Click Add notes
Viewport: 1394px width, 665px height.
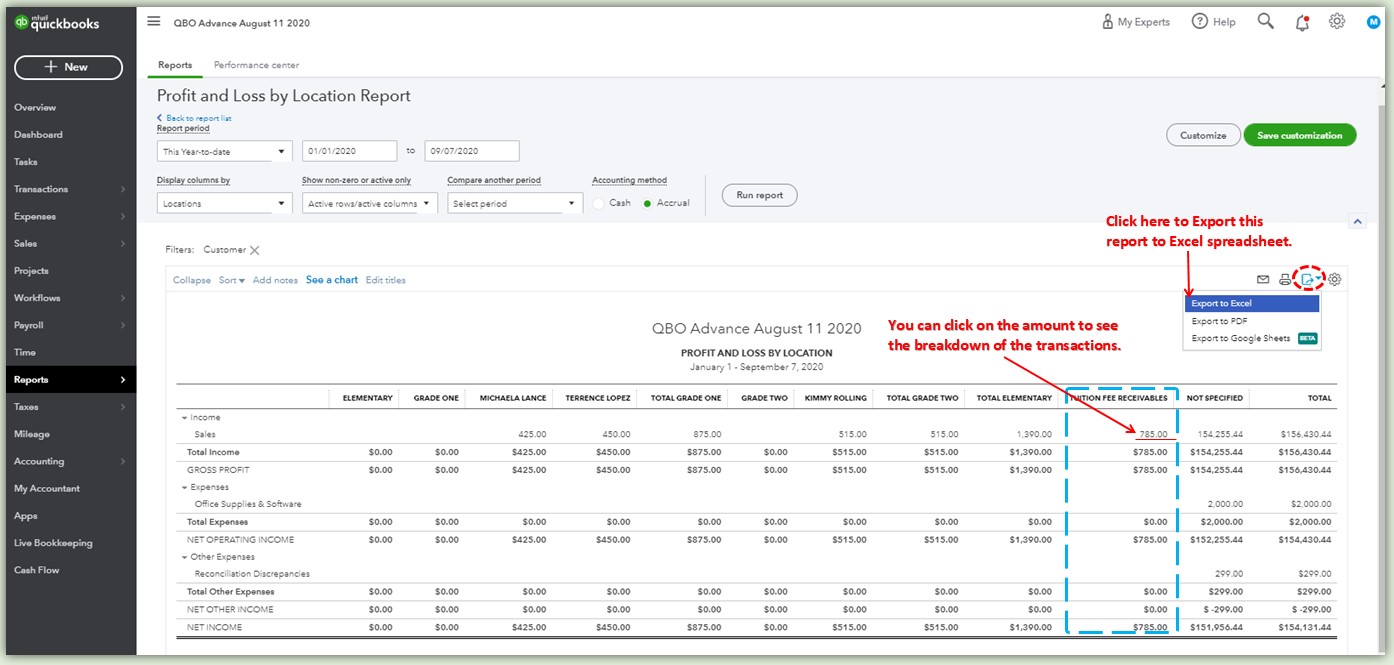click(275, 280)
